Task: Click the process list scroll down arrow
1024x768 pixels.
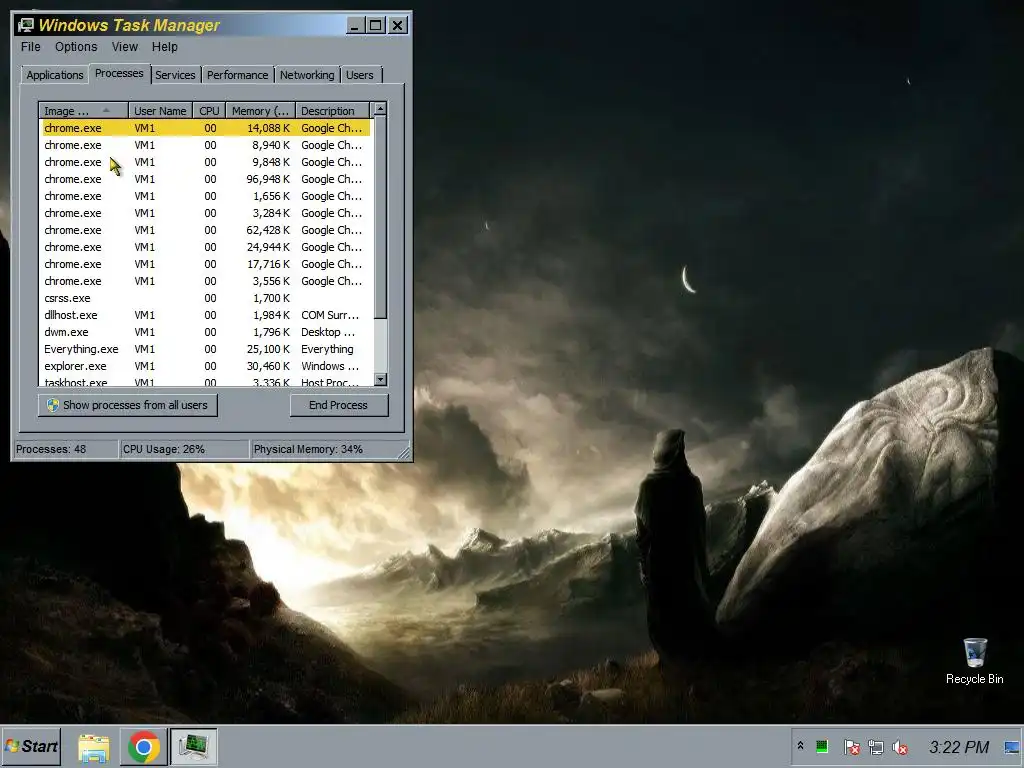Action: (381, 379)
